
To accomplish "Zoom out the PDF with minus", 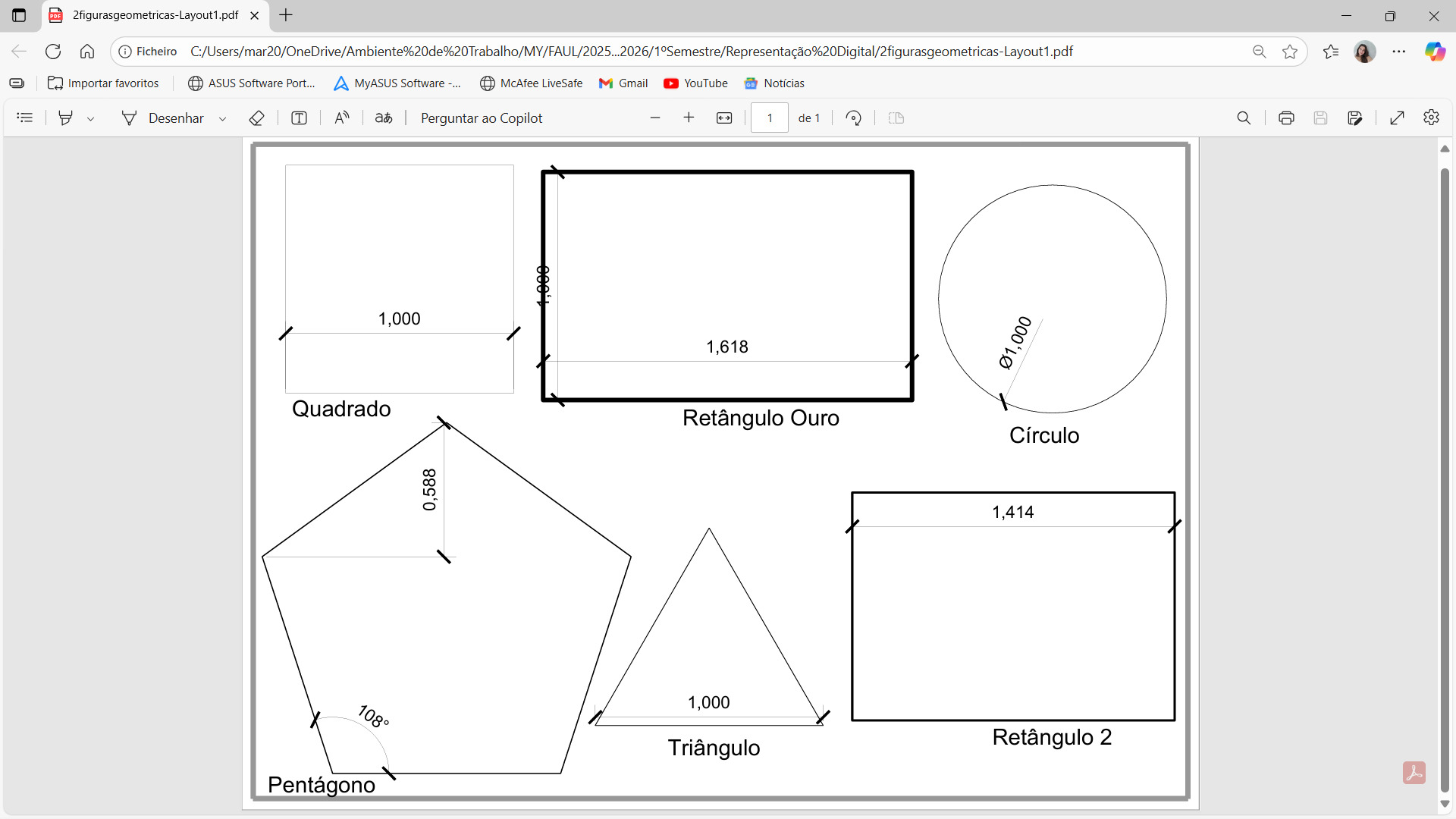I will (x=655, y=118).
